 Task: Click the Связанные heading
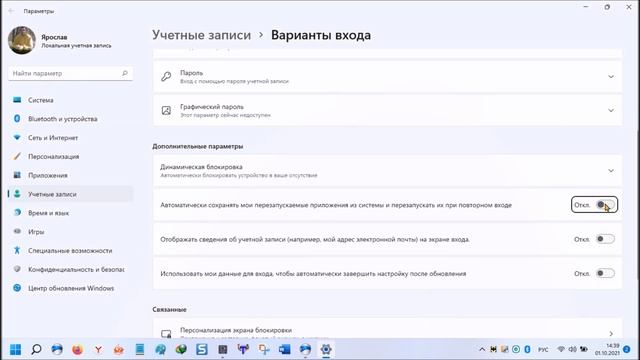[x=169, y=309]
